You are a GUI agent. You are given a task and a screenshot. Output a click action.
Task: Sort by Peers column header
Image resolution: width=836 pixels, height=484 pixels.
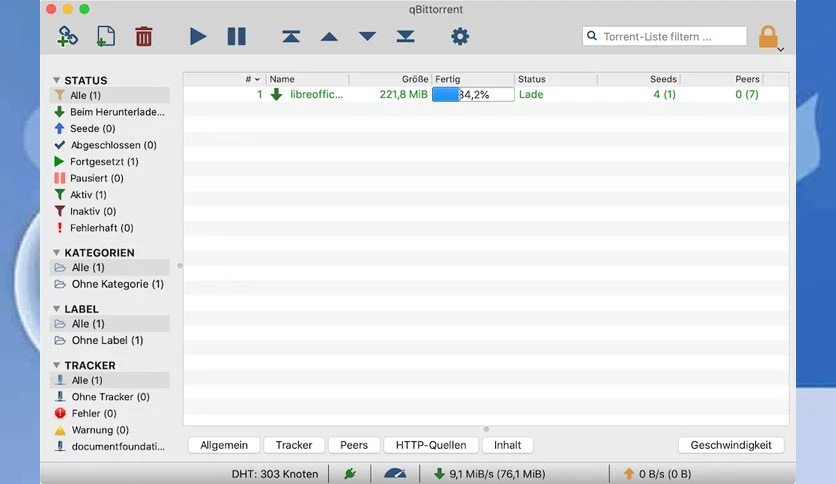721,79
